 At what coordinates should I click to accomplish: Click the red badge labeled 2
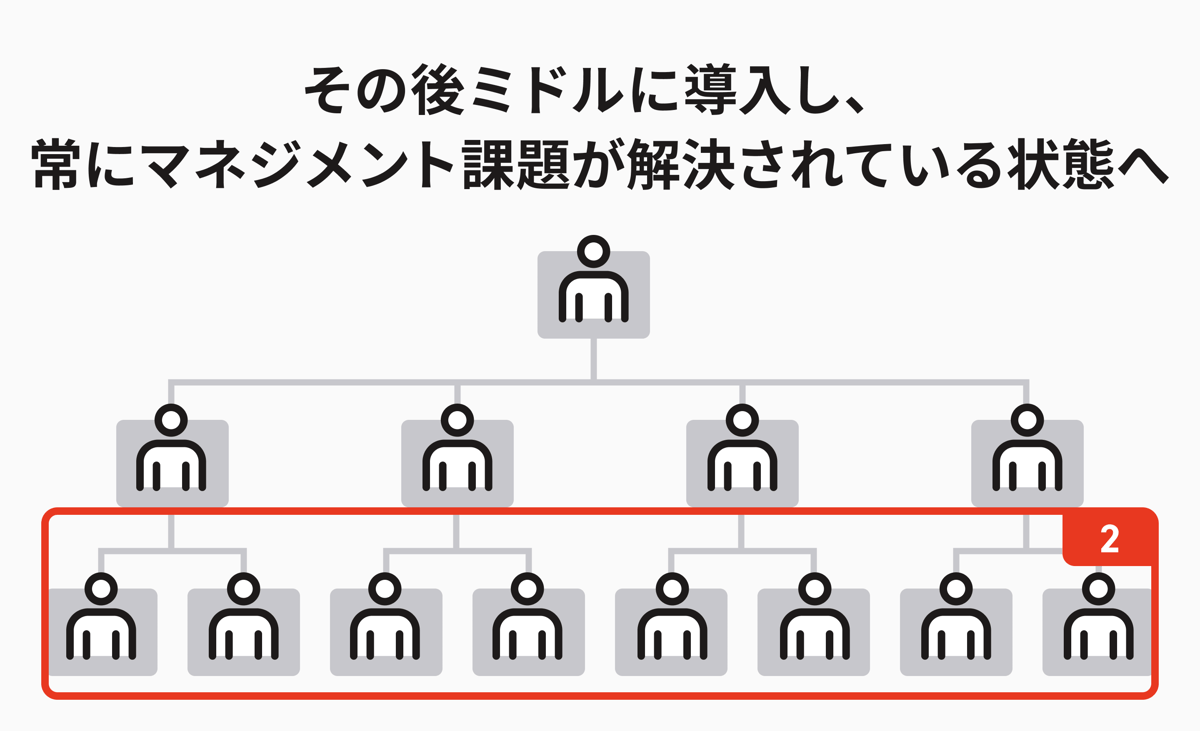pos(1109,540)
